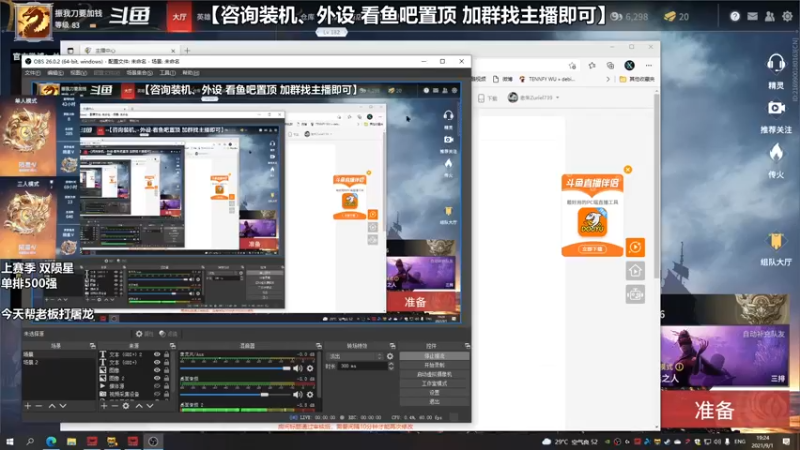The width and height of the screenshot is (800, 450).
Task: Add a new scene with plus button
Action: click(28, 406)
